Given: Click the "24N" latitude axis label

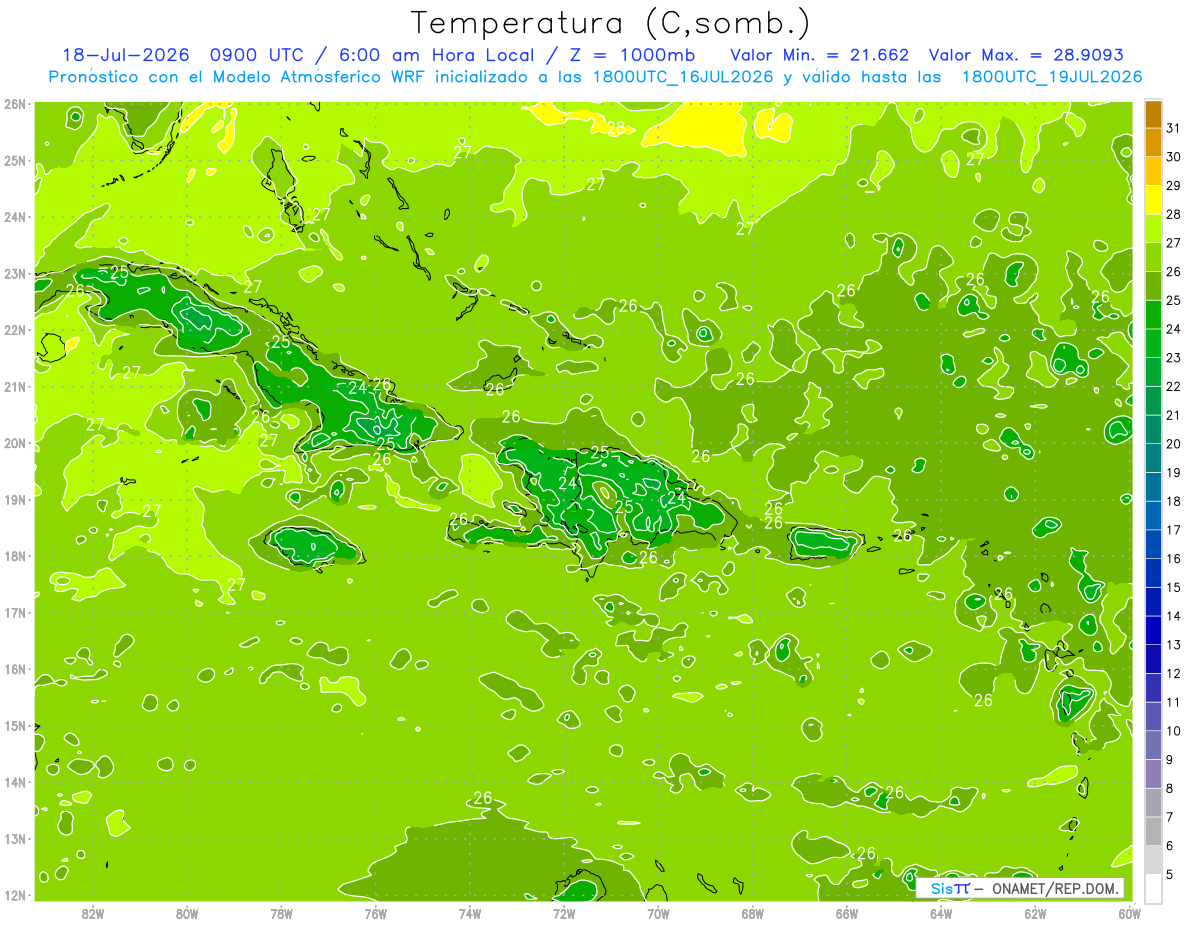Looking at the screenshot, I should coord(15,217).
